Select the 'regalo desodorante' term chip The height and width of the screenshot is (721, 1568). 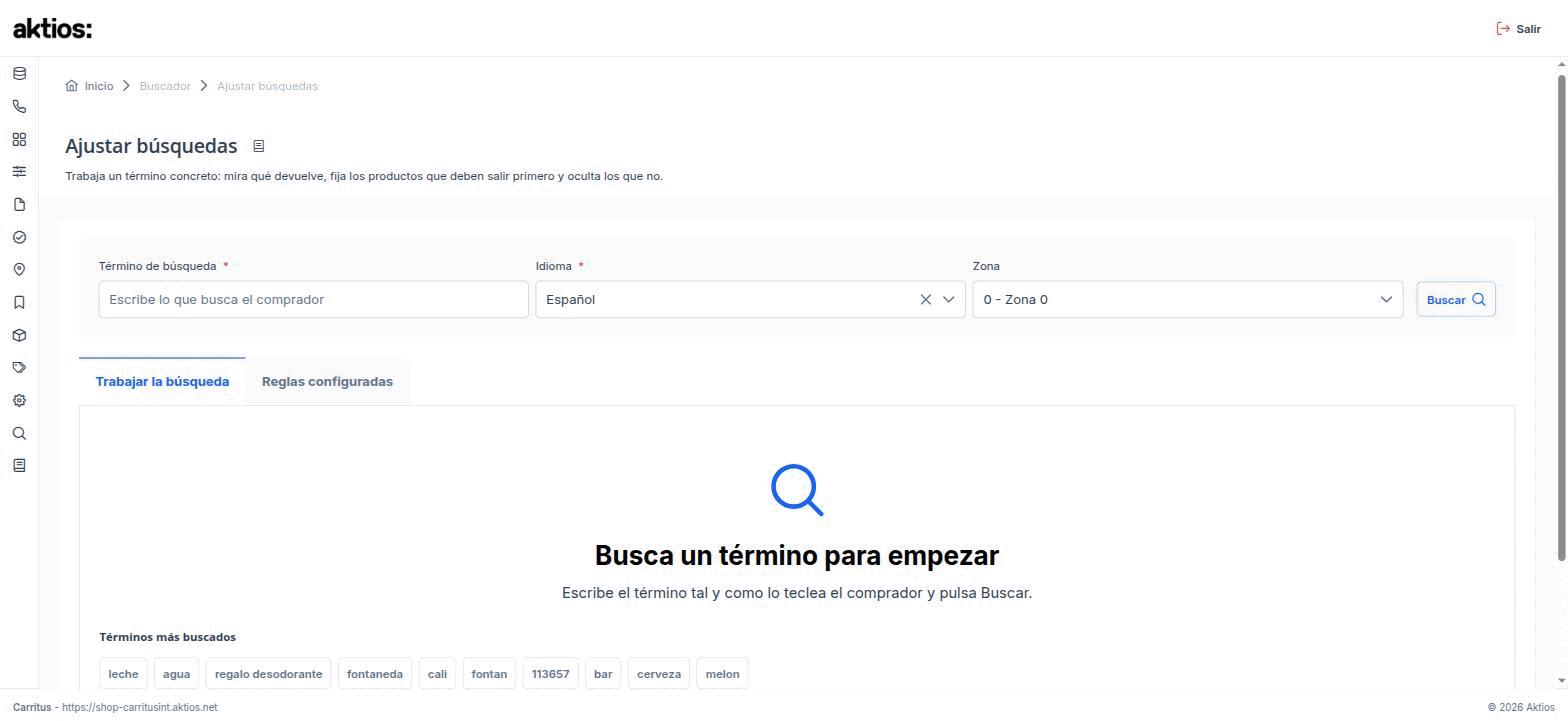click(x=268, y=674)
